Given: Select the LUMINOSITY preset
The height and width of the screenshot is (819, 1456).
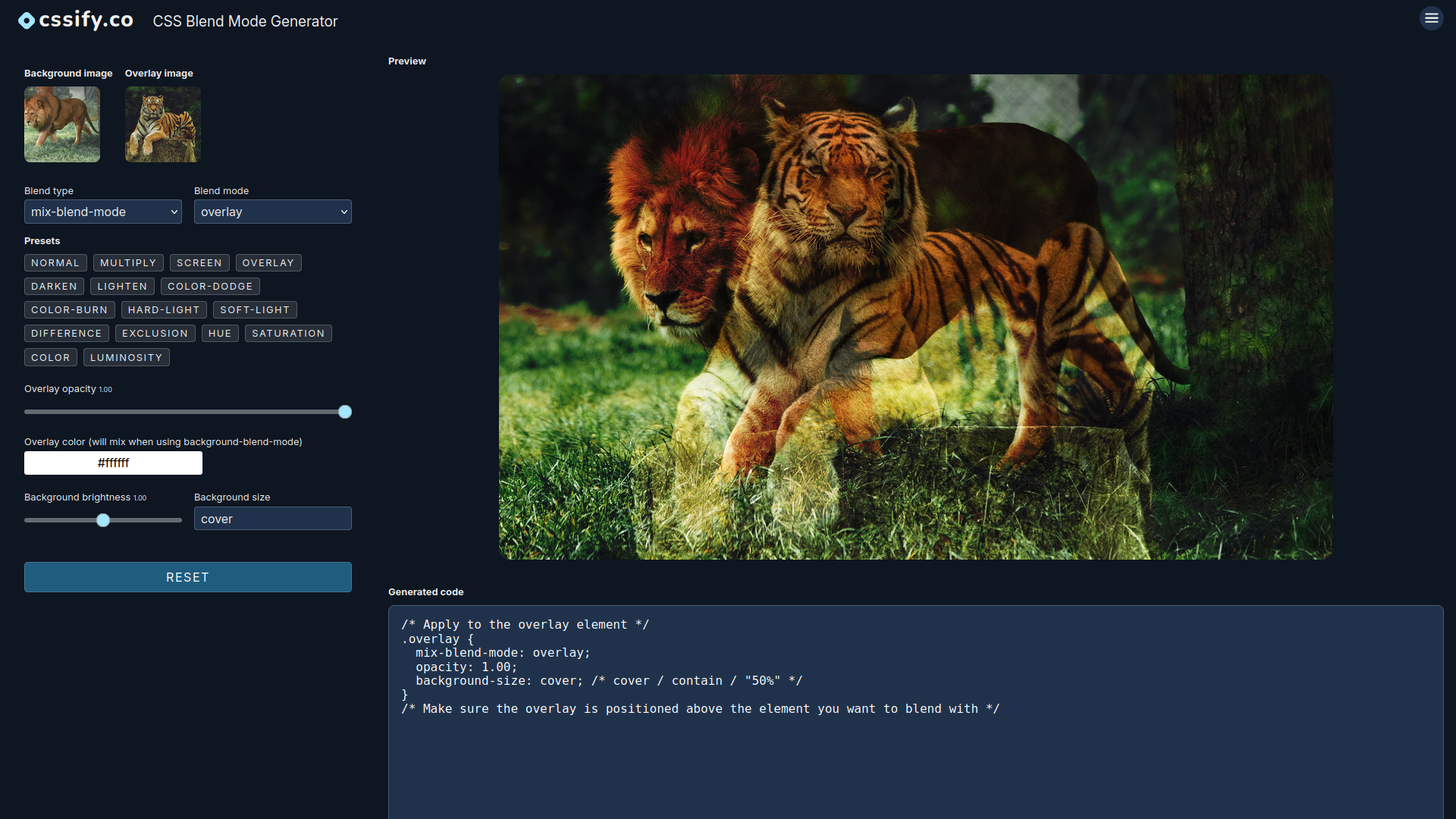Looking at the screenshot, I should point(126,357).
